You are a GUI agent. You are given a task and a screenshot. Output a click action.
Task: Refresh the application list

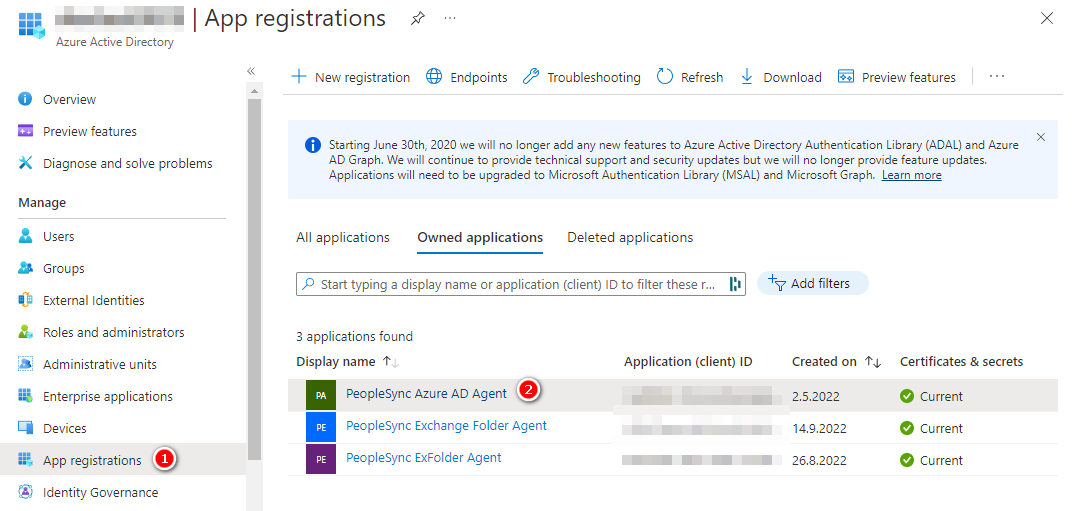point(690,77)
